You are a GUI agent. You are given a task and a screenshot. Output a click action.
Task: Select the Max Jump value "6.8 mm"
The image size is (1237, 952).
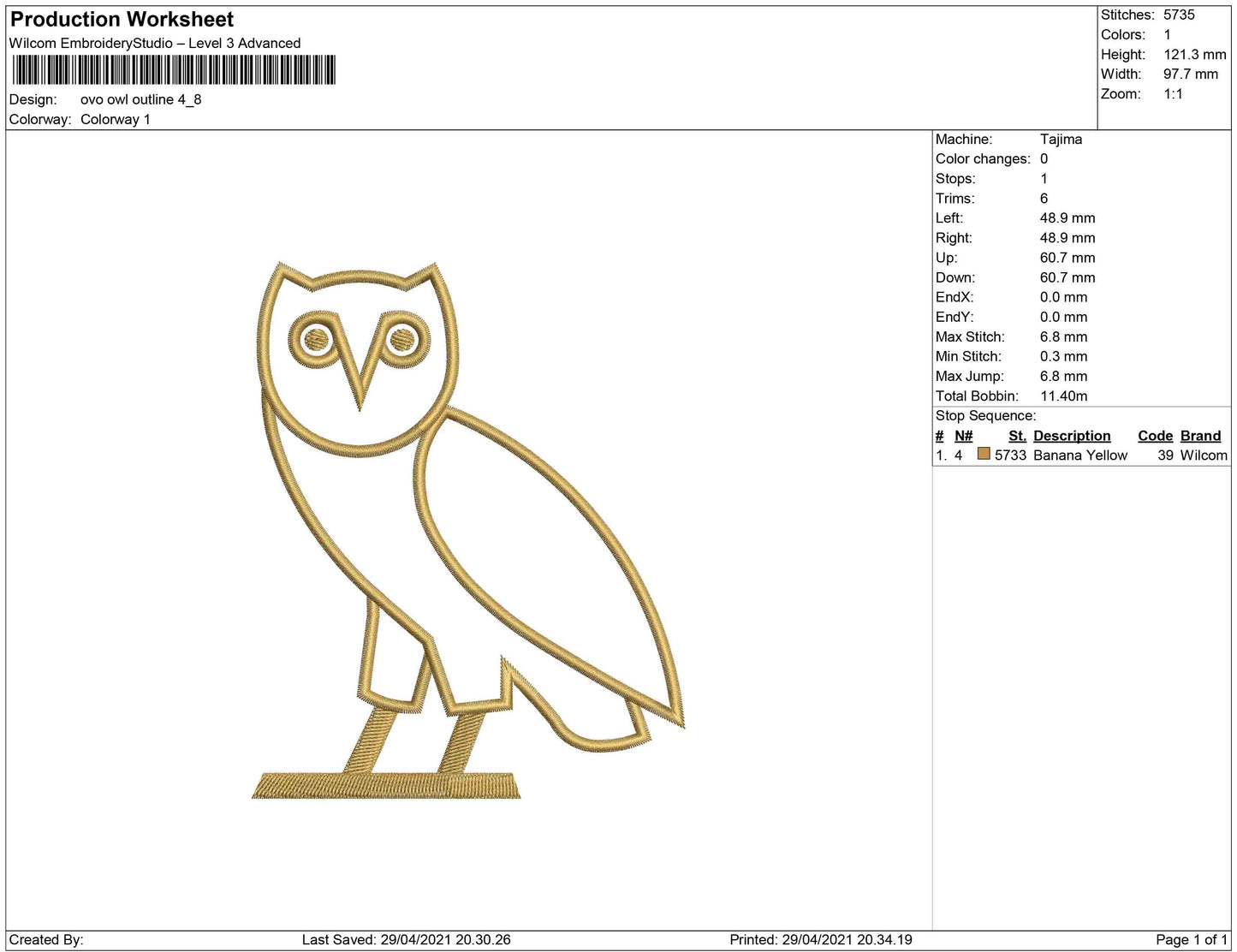(x=1064, y=376)
